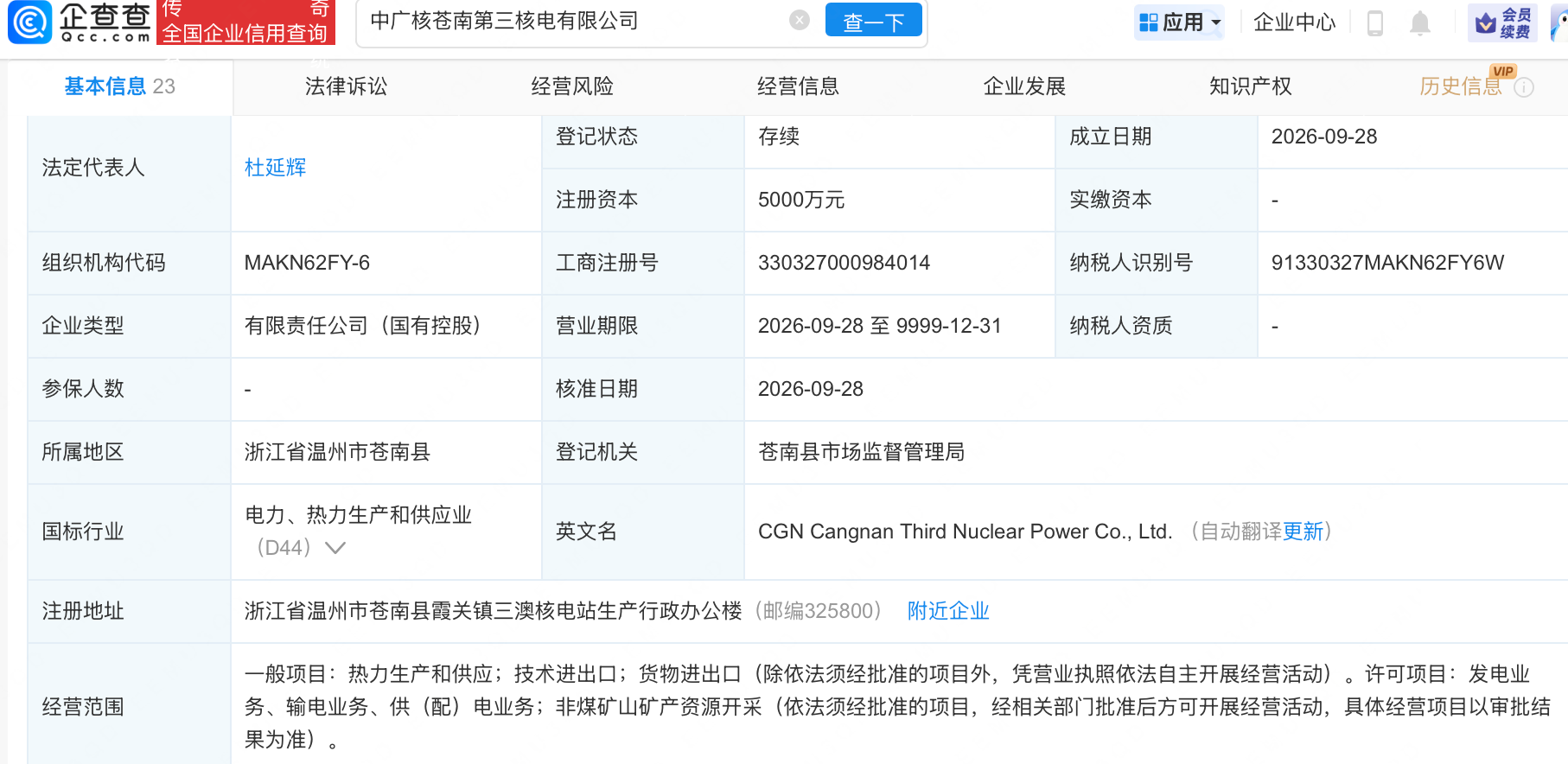Open 企业中心 link
Screen dimensions: 1568x764
(1294, 22)
